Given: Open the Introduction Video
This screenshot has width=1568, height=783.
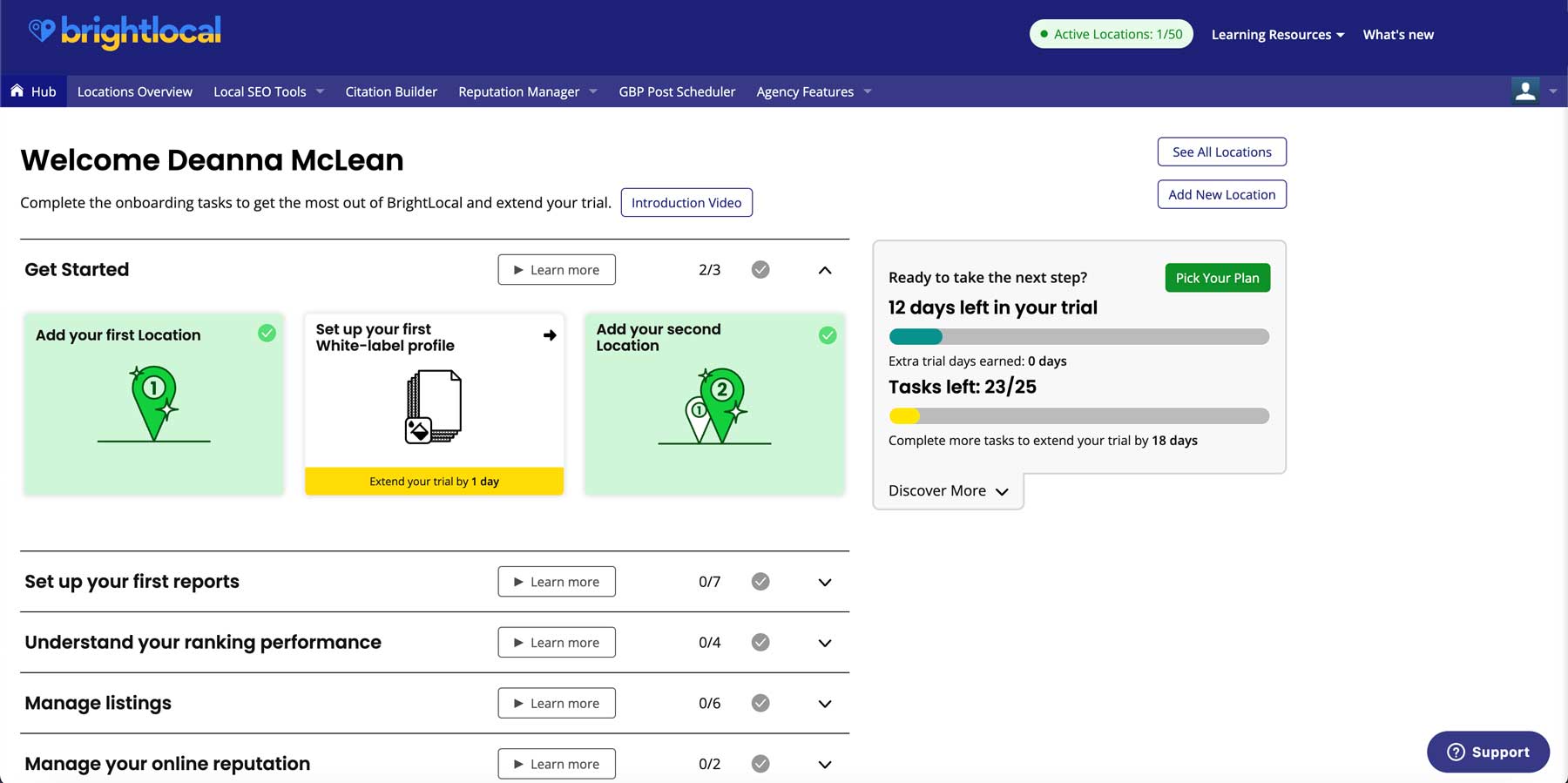Looking at the screenshot, I should click(x=686, y=203).
